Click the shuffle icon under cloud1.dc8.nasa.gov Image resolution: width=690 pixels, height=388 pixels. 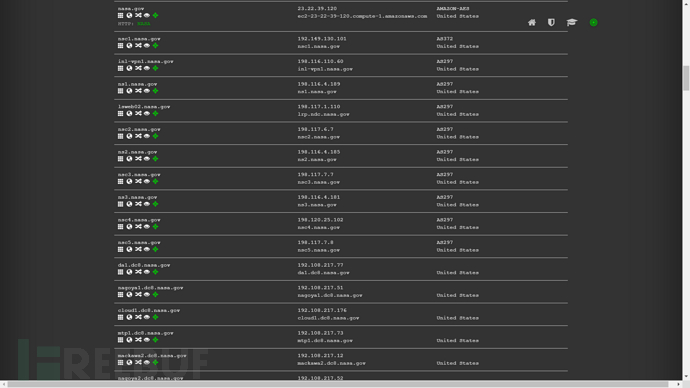pyautogui.click(x=138, y=318)
